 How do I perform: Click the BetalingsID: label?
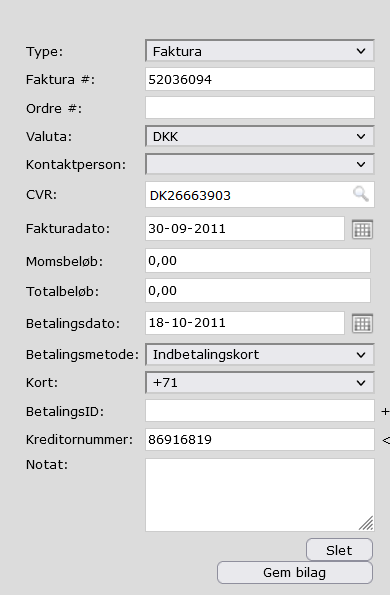(x=65, y=412)
